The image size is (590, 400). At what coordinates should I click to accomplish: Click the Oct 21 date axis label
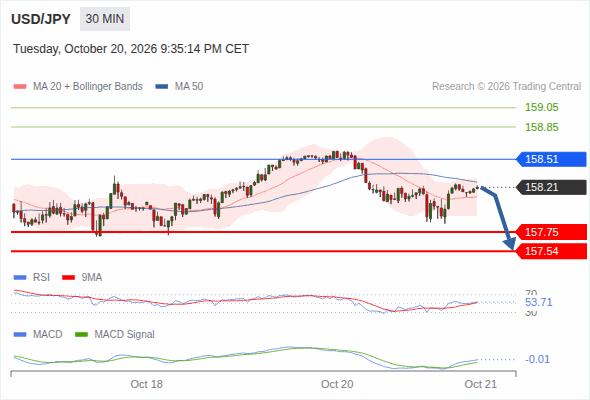point(481,384)
